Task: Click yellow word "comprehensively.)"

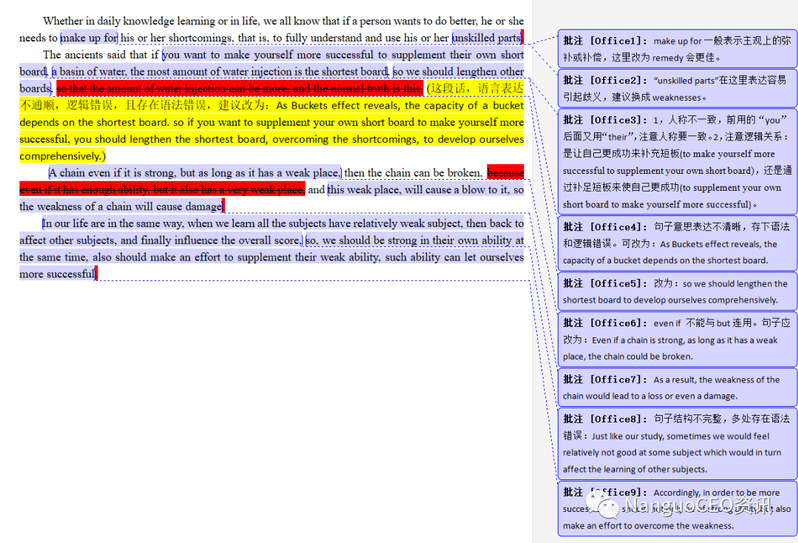Action: [63, 156]
